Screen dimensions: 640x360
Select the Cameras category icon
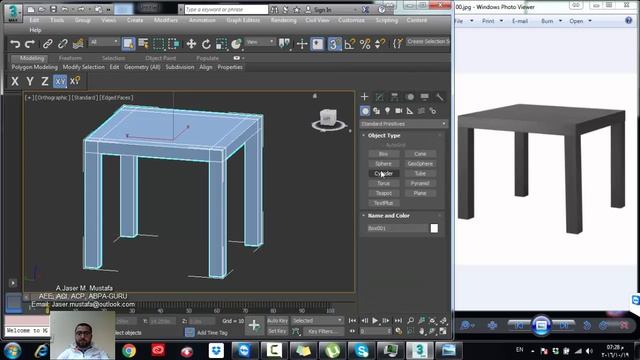(x=398, y=111)
